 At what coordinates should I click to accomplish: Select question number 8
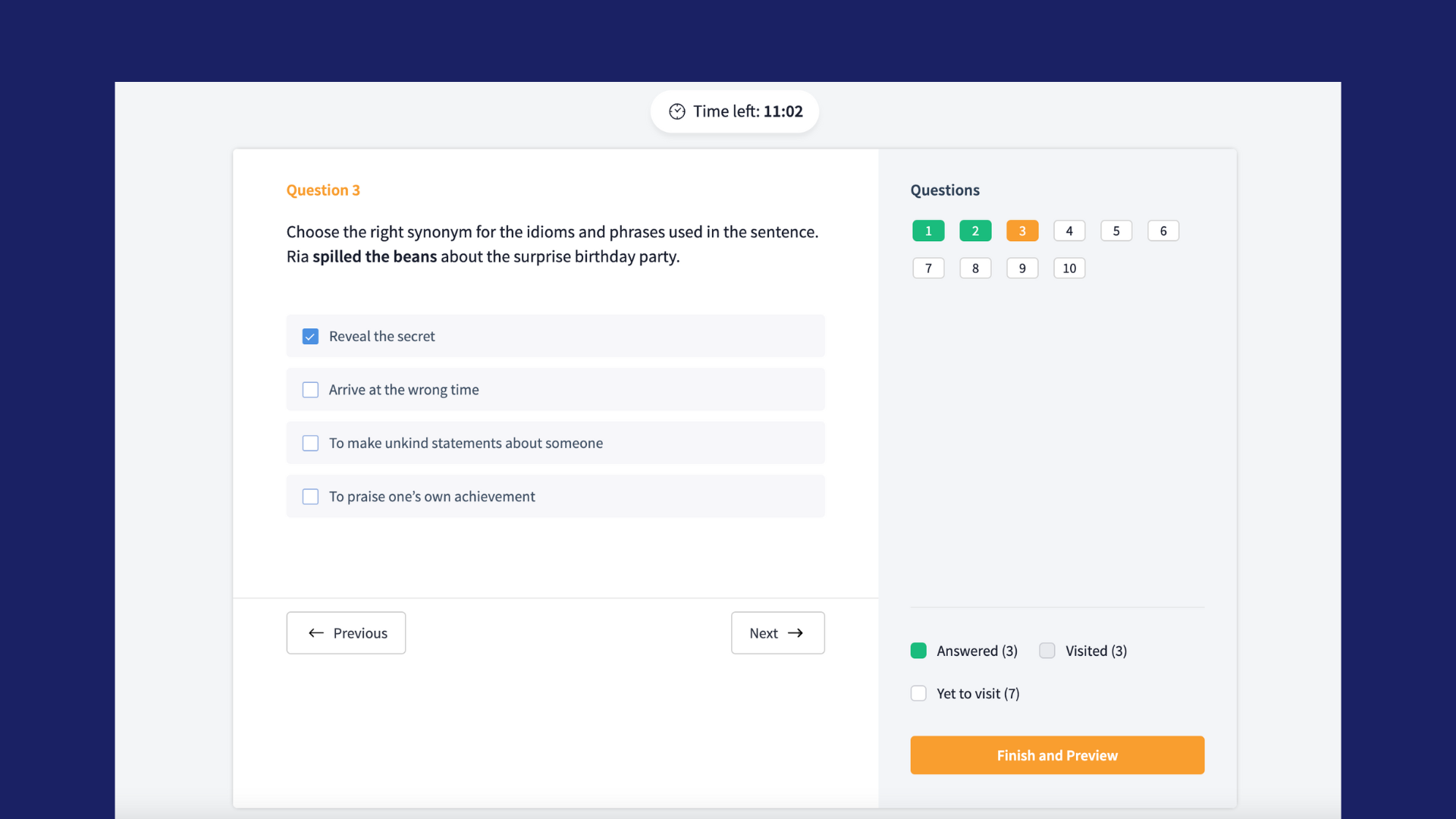975,268
